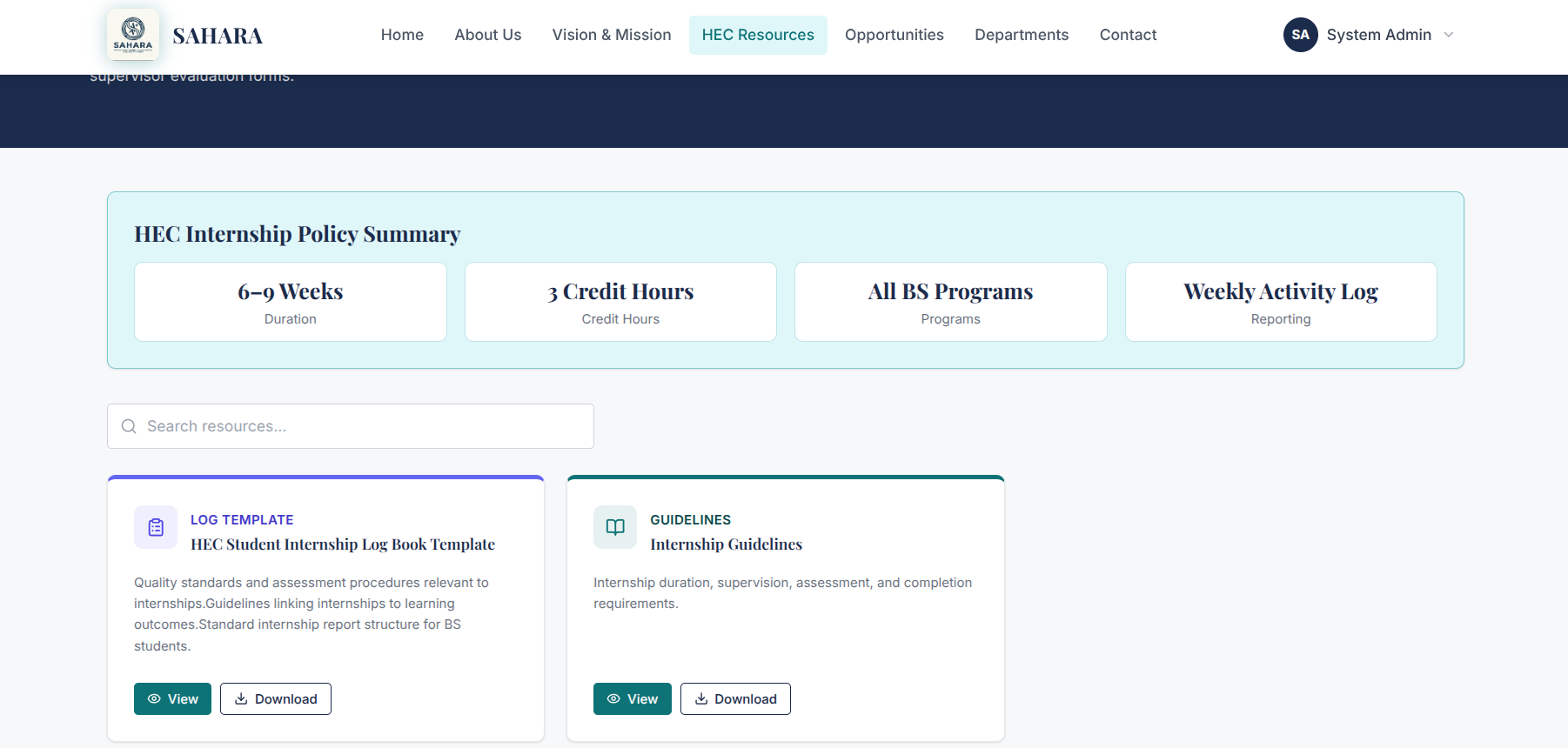Open Vision & Mission page

[x=612, y=35]
